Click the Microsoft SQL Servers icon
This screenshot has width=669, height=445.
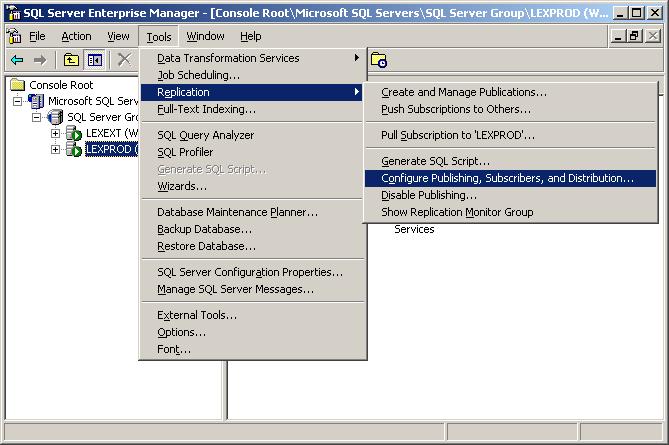click(x=36, y=101)
